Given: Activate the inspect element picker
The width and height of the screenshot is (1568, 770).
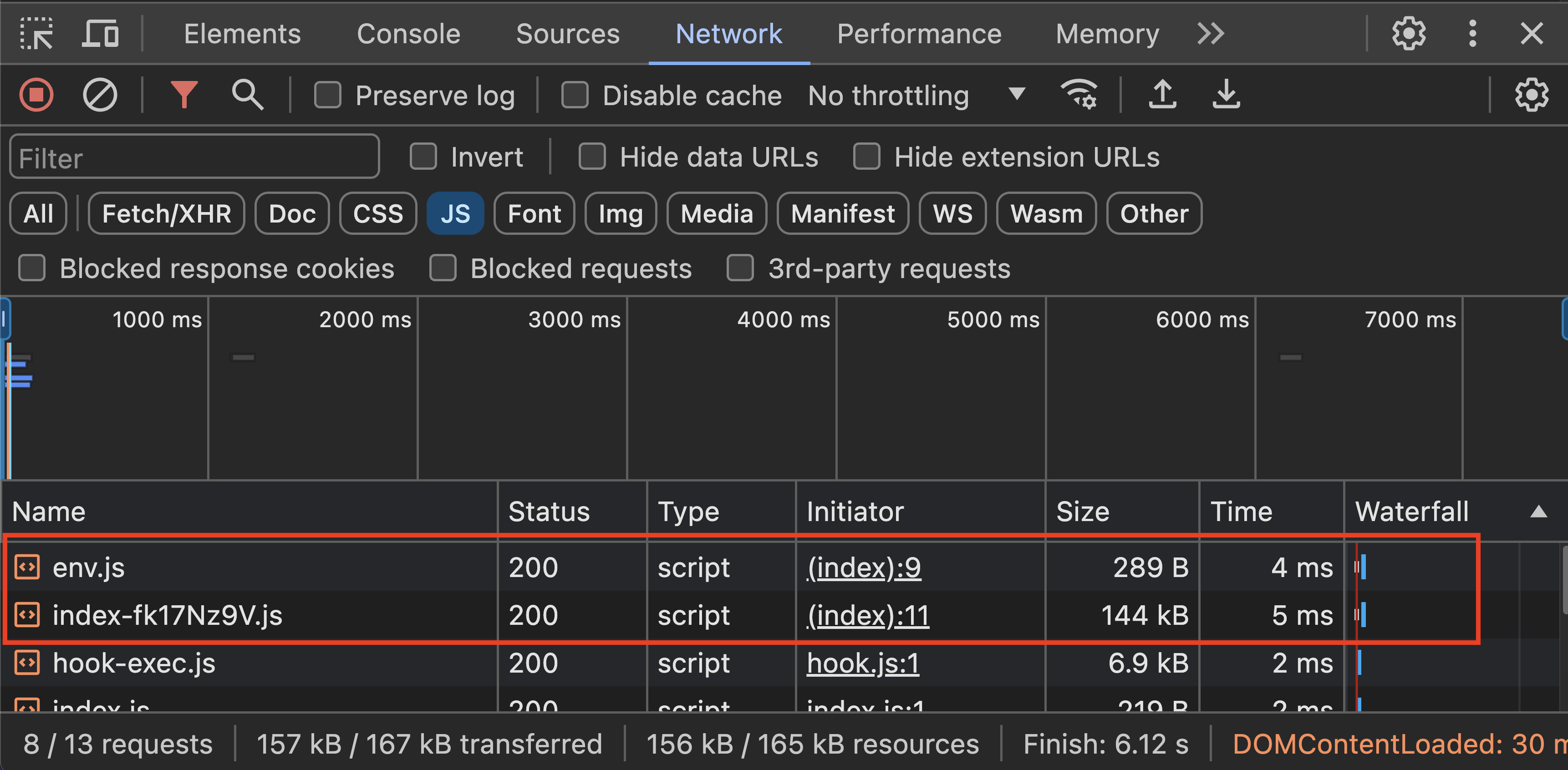Looking at the screenshot, I should coord(36,34).
